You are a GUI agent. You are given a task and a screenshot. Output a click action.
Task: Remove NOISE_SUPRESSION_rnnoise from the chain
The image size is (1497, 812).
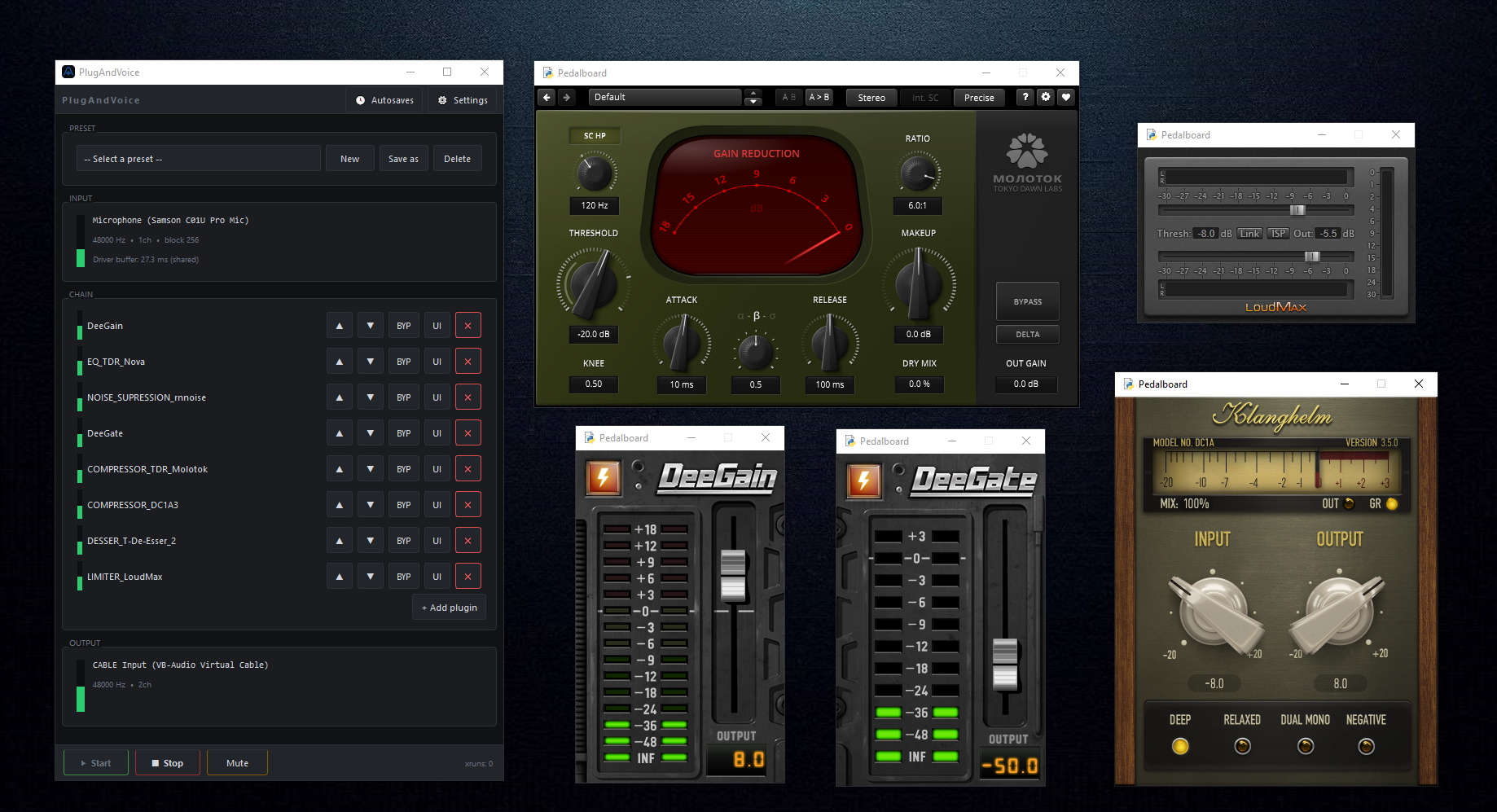468,397
